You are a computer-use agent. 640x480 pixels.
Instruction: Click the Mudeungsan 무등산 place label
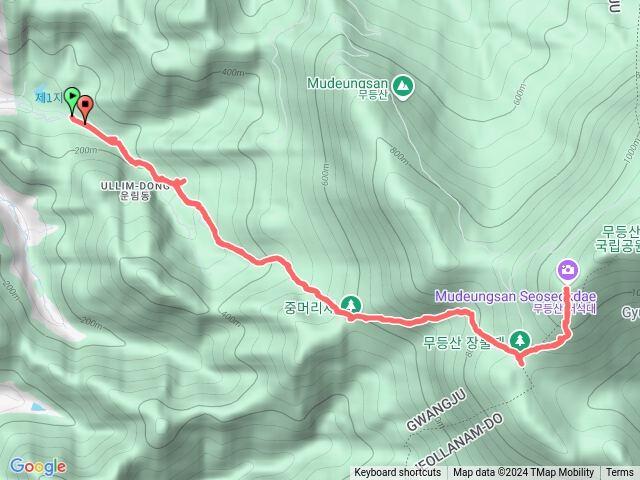coord(347,88)
